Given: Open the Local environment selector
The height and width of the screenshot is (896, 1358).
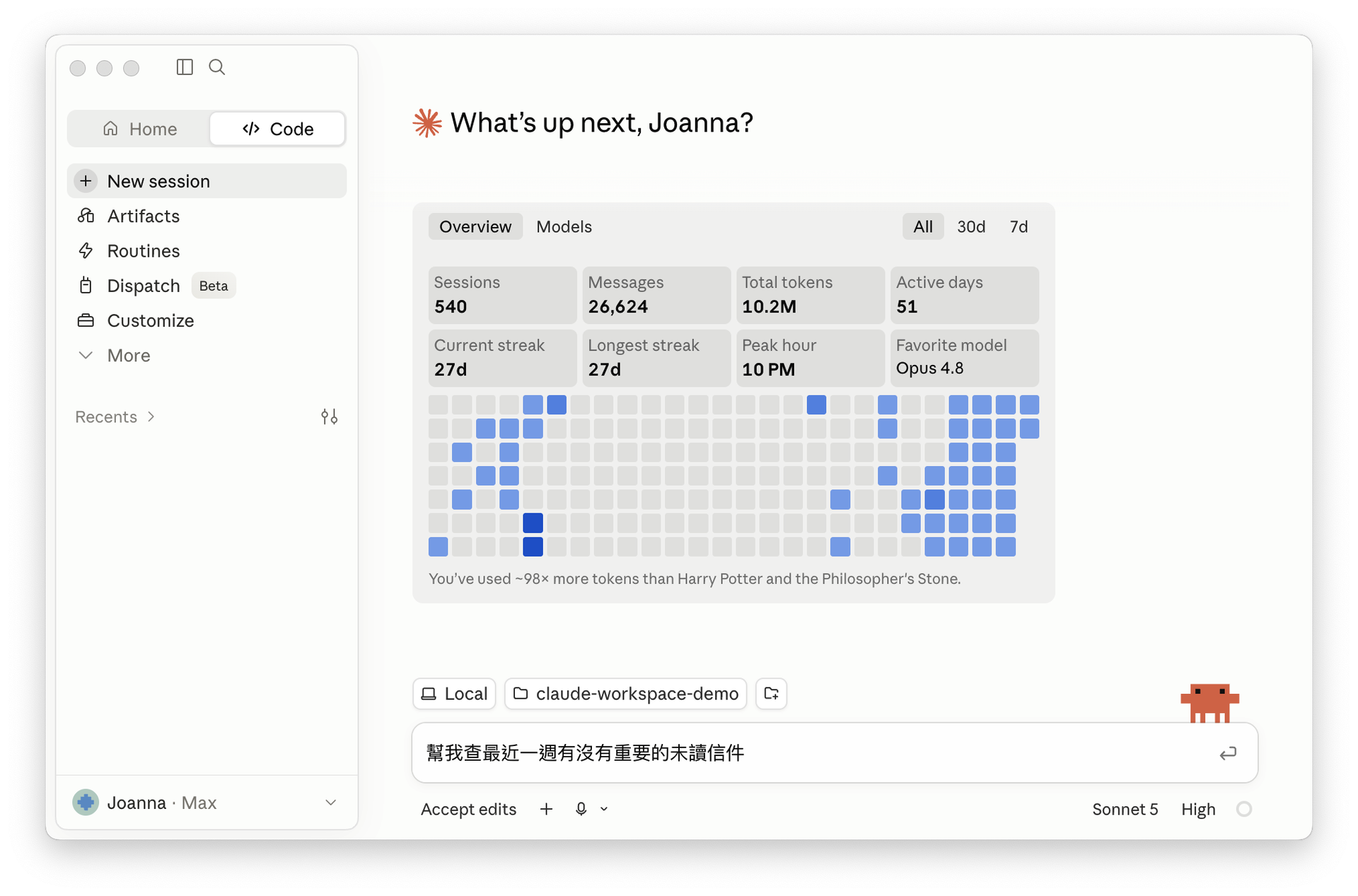Looking at the screenshot, I should point(454,694).
